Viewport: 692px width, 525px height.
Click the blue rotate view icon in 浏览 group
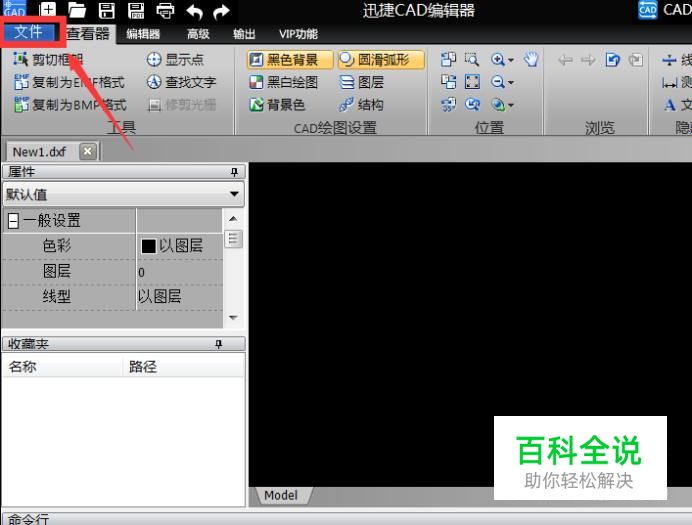(613, 59)
